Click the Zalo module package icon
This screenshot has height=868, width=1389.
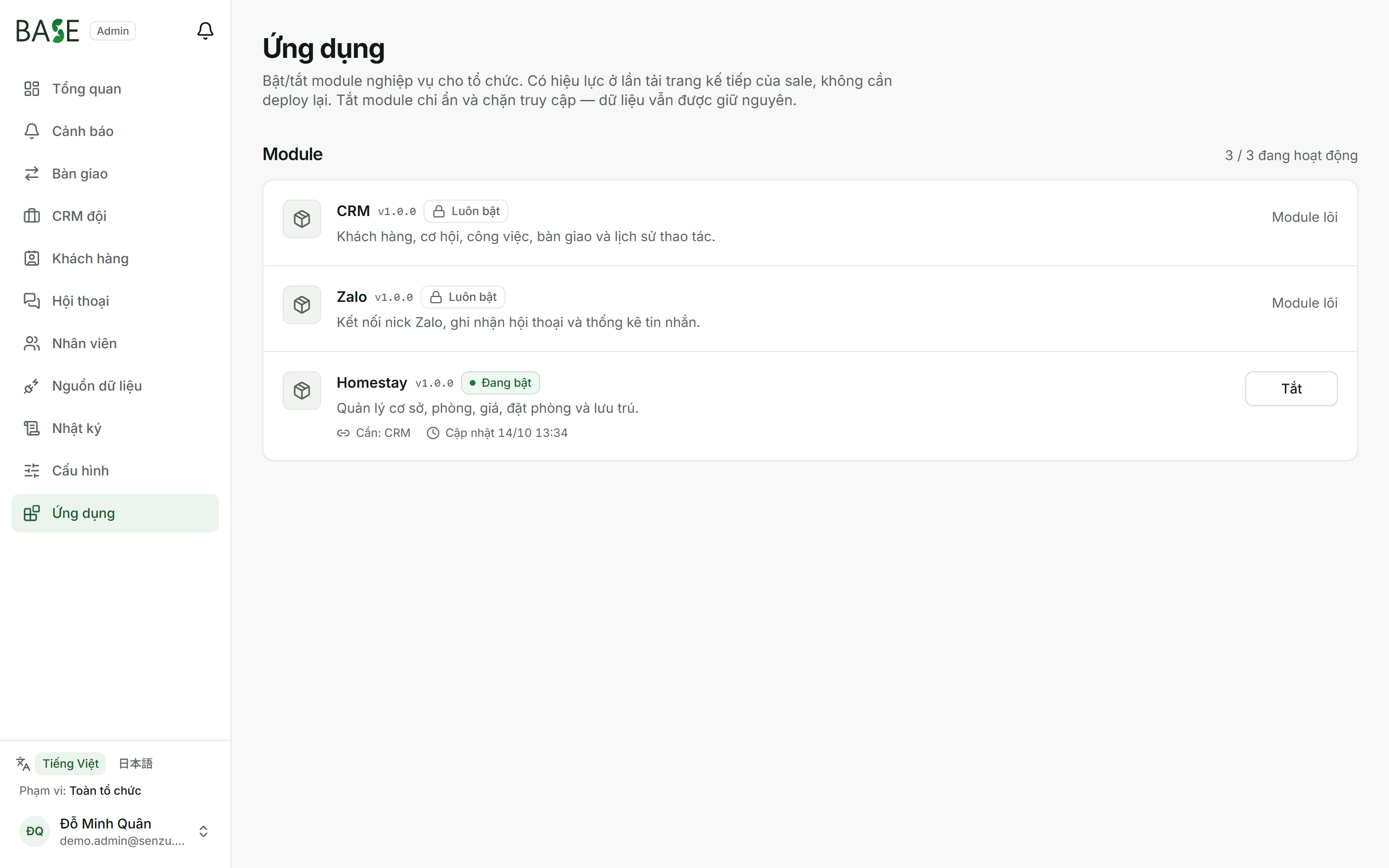302,305
